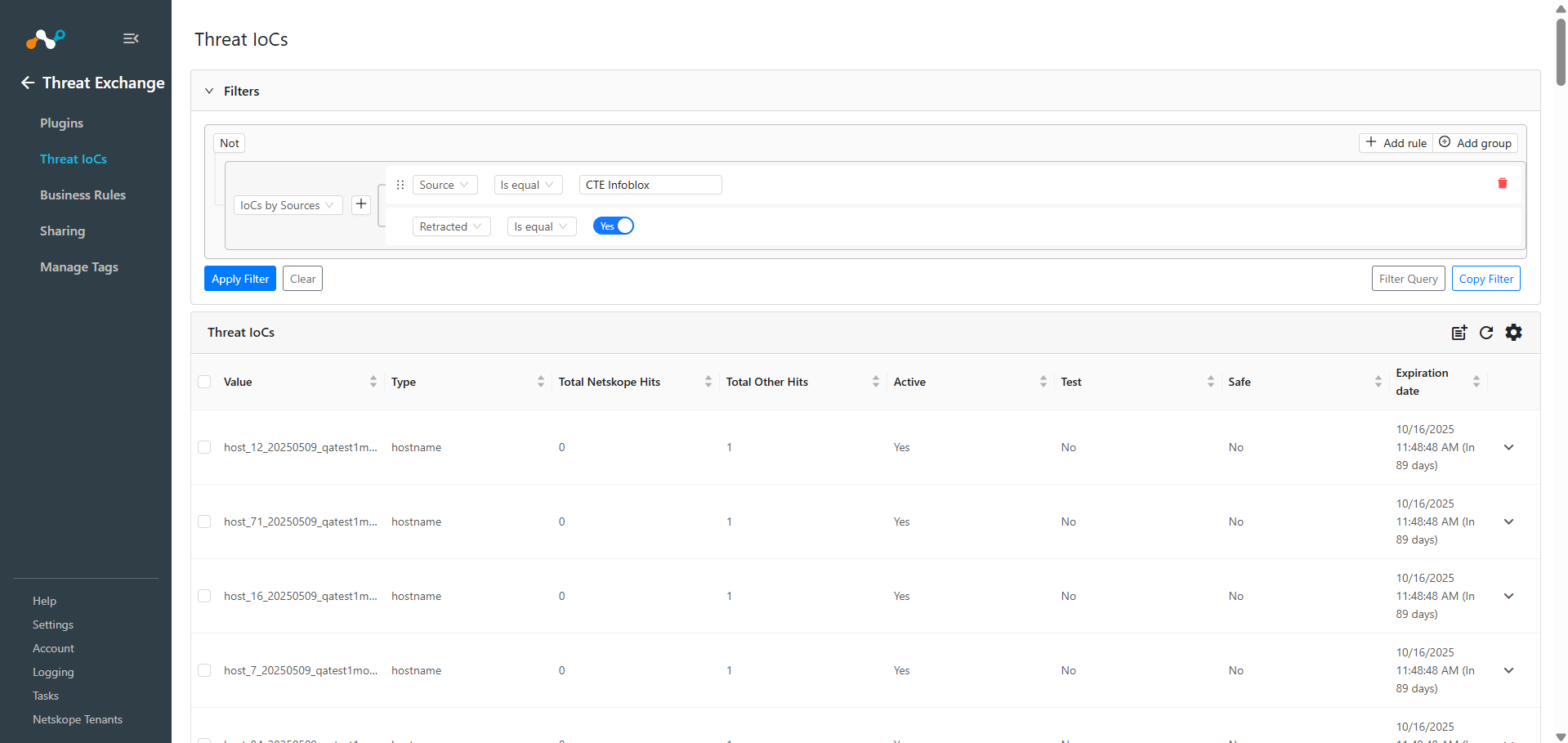Sort by Total Other Hits column
The image size is (1568, 743).
[x=876, y=382]
